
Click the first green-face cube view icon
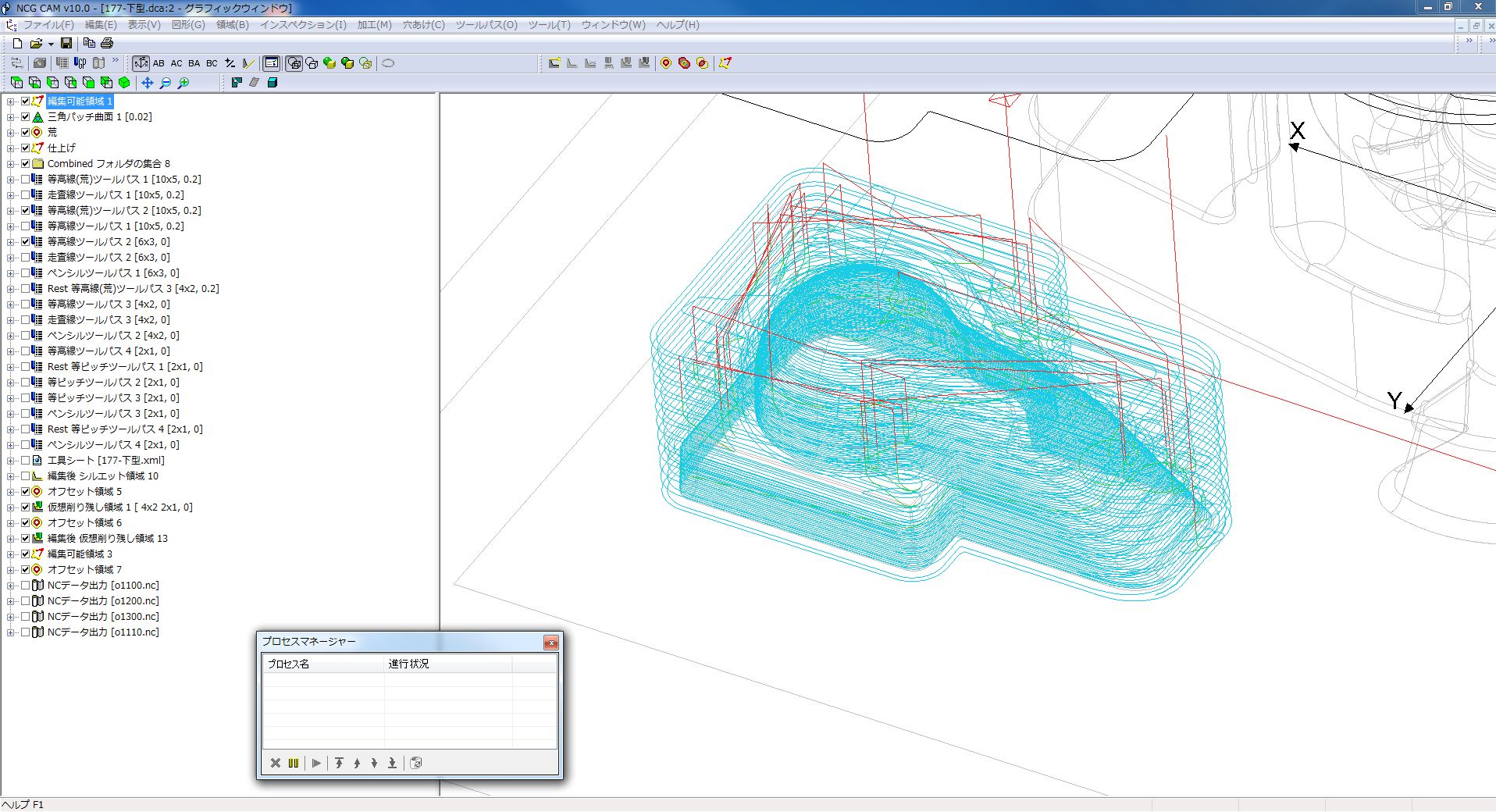[x=17, y=83]
